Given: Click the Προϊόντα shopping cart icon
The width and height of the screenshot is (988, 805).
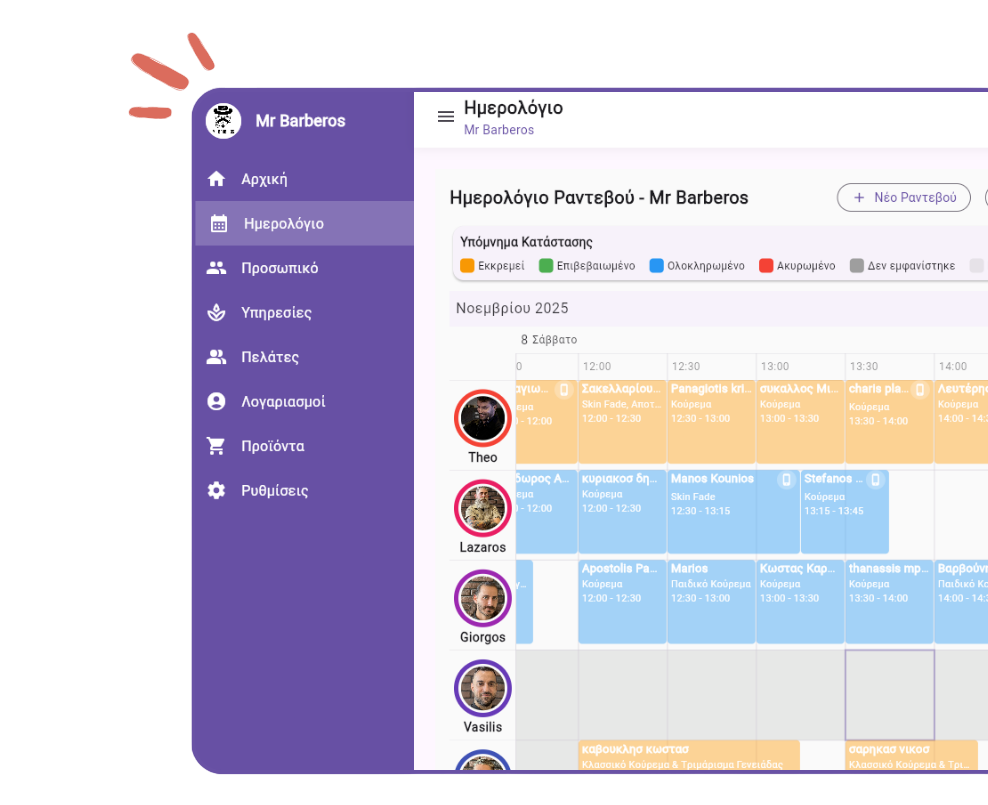Looking at the screenshot, I should point(215,446).
